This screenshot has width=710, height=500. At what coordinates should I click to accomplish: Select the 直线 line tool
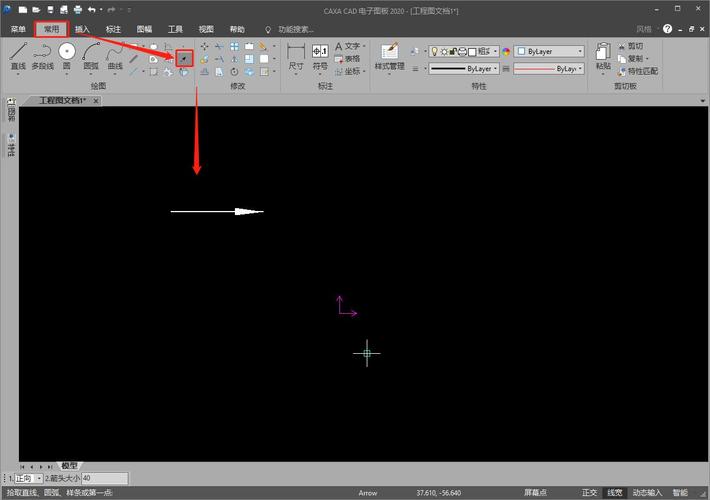(18, 56)
